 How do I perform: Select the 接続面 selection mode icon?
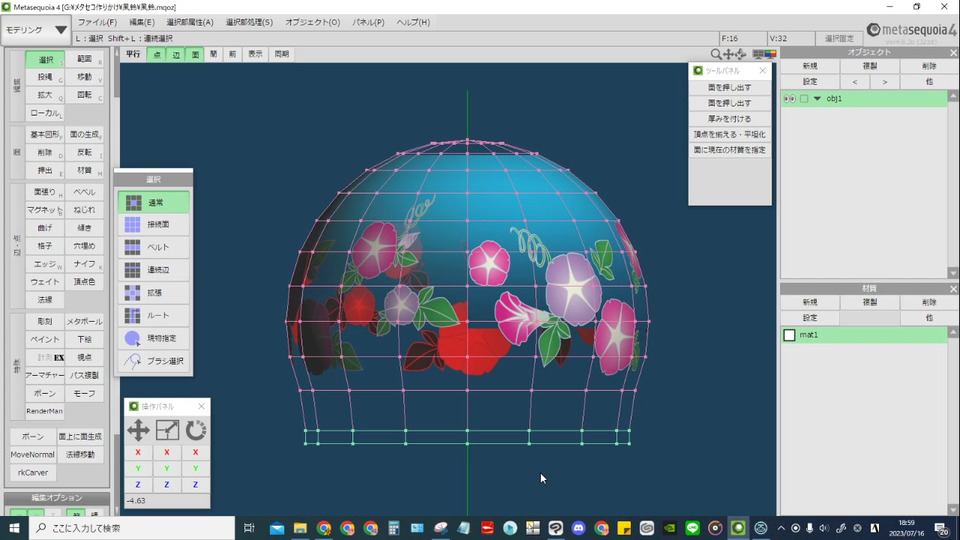[x=132, y=225]
